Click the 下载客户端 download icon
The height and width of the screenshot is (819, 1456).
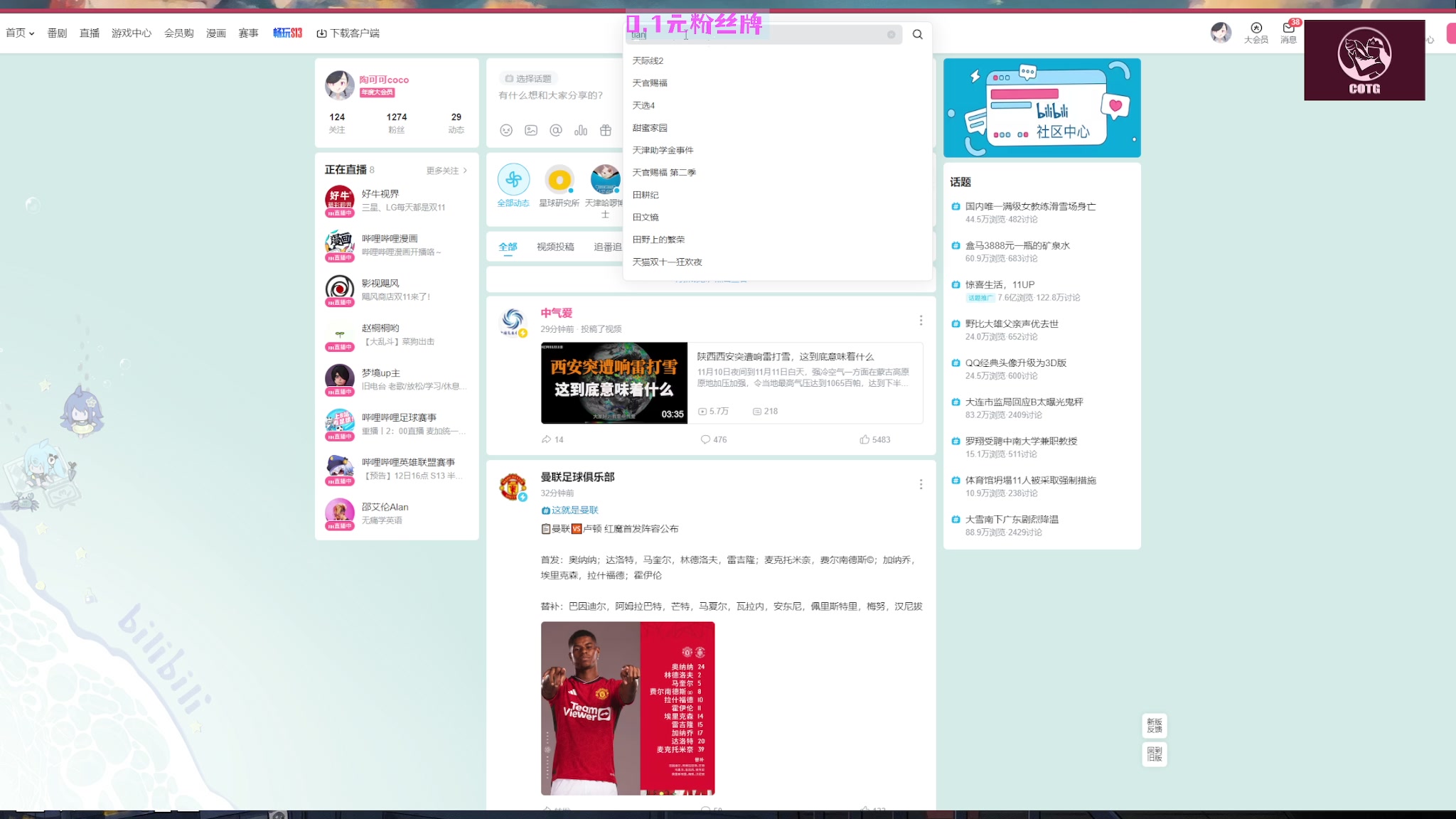click(321, 33)
